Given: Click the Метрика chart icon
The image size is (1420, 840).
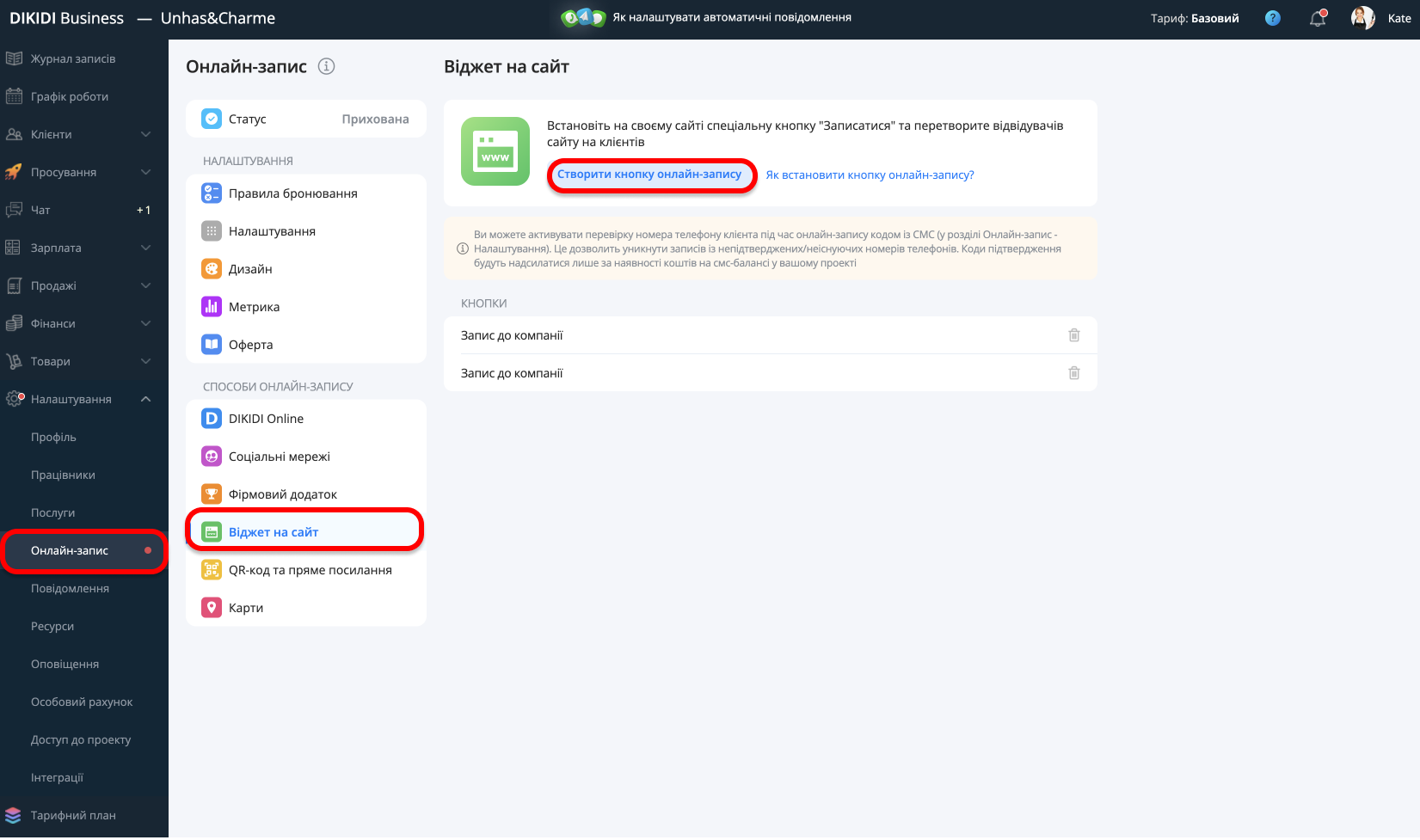Looking at the screenshot, I should pos(212,307).
